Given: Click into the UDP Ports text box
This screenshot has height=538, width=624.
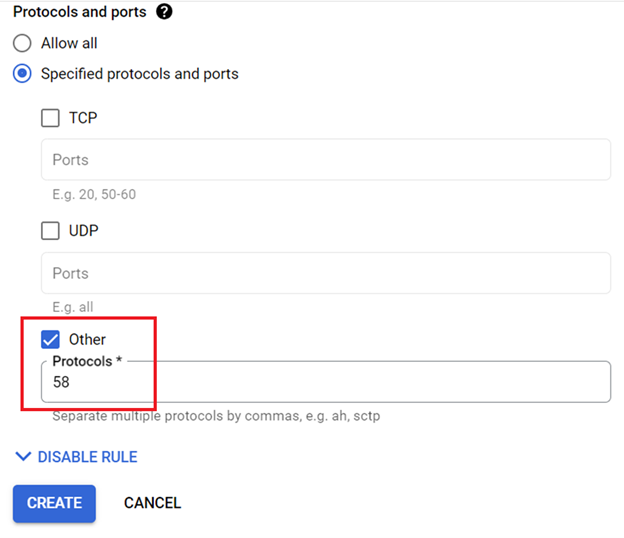Looking at the screenshot, I should pyautogui.click(x=325, y=273).
